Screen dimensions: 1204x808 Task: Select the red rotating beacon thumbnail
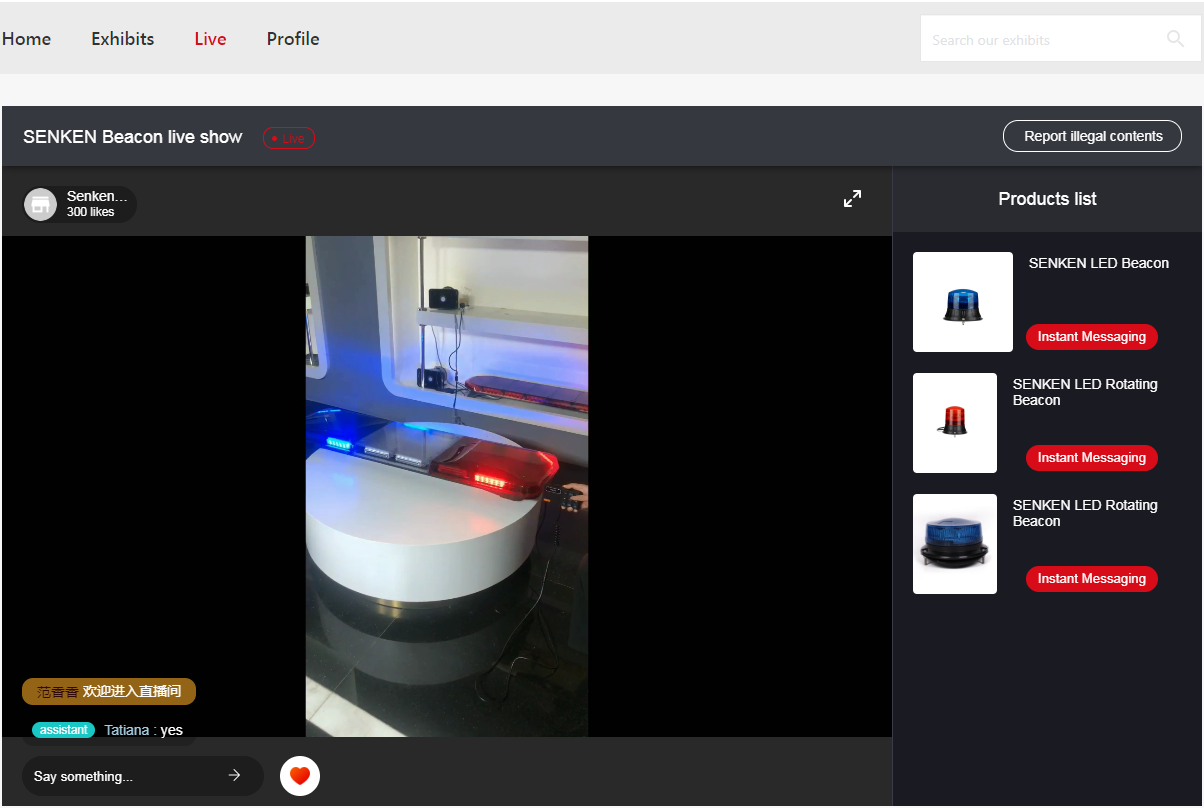coord(954,423)
